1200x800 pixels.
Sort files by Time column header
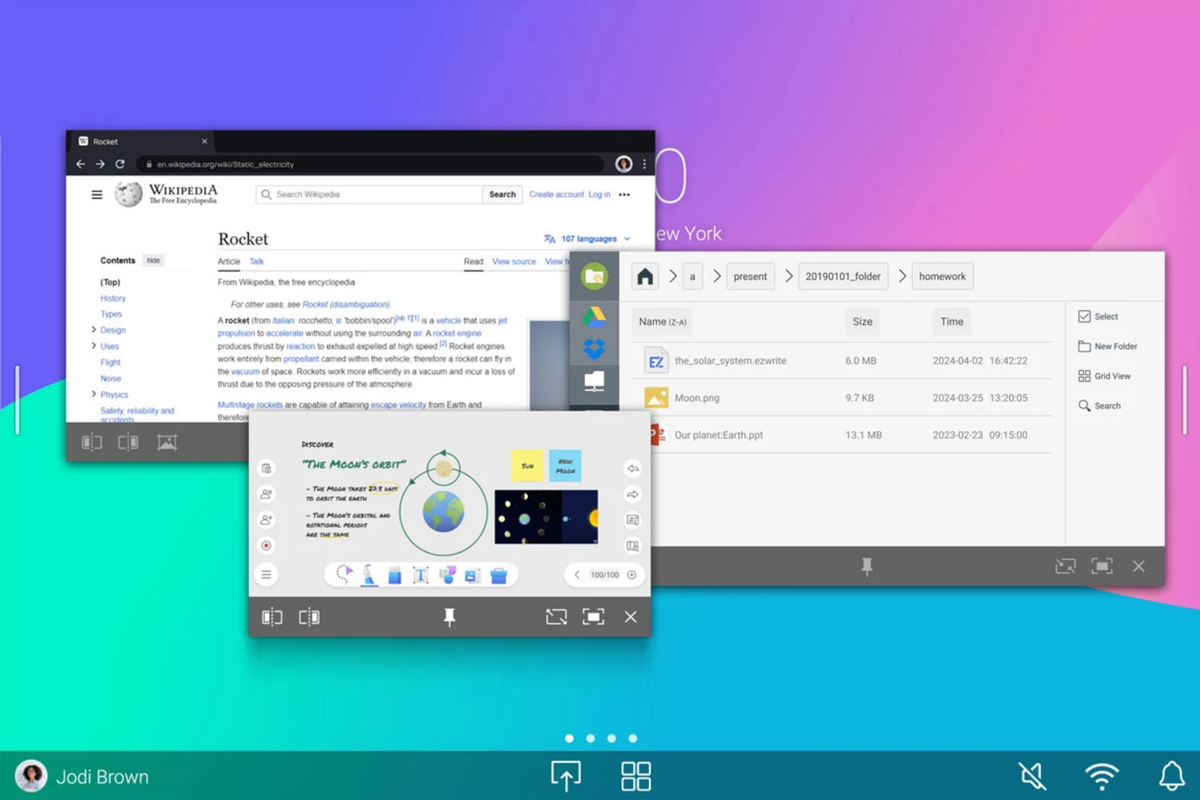(x=952, y=322)
